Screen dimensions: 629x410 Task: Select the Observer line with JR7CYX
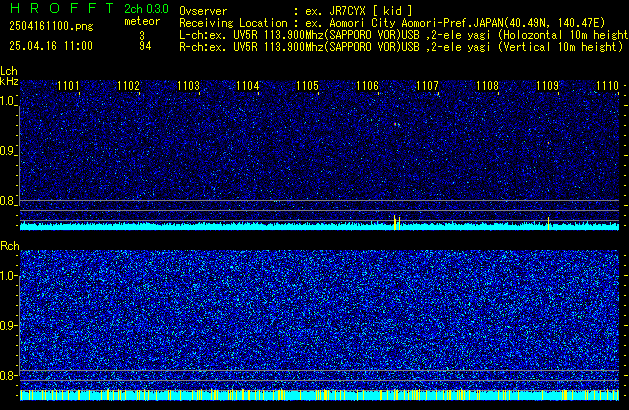[296, 11]
